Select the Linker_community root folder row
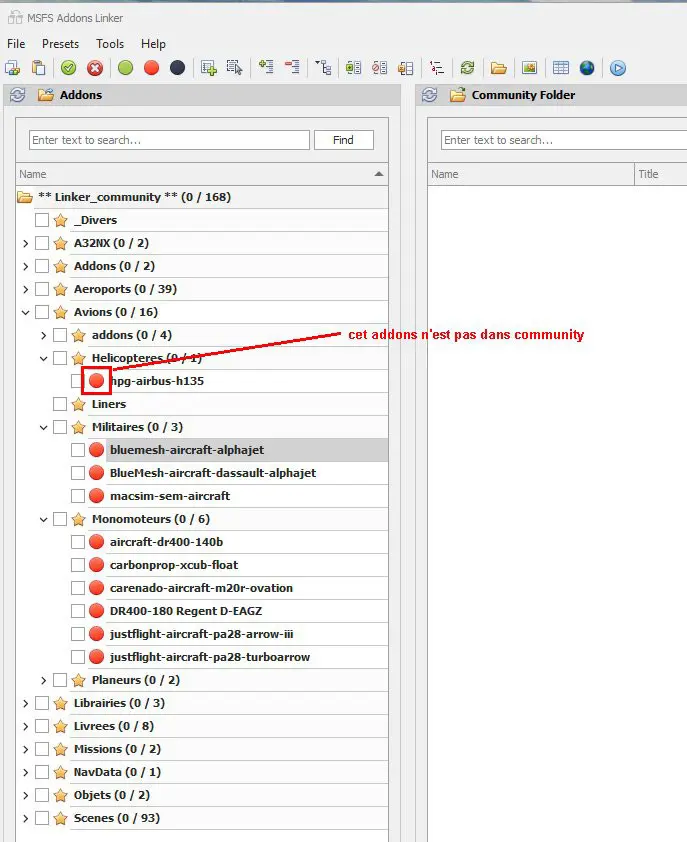 (x=202, y=197)
